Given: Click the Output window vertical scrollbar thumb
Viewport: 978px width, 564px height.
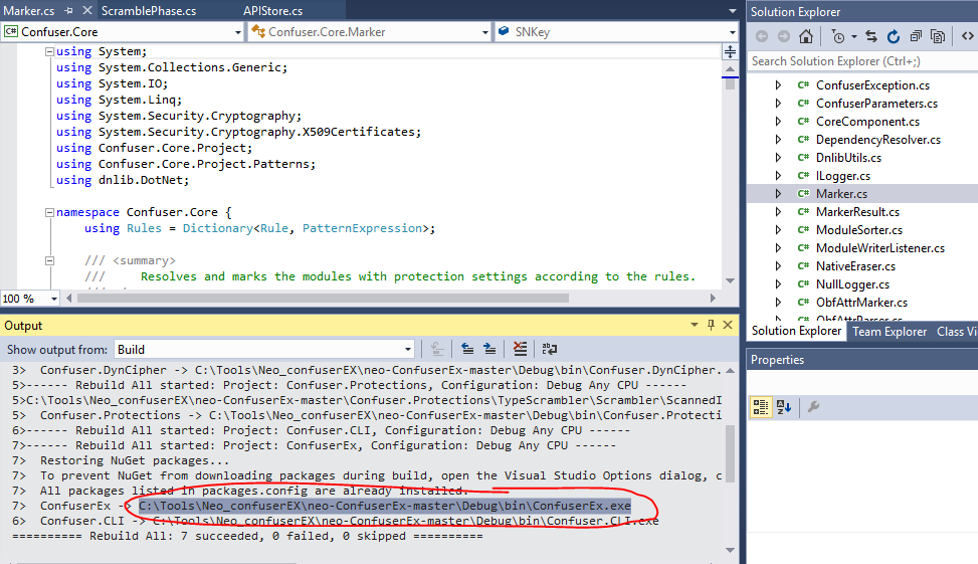Looking at the screenshot, I should [730, 454].
